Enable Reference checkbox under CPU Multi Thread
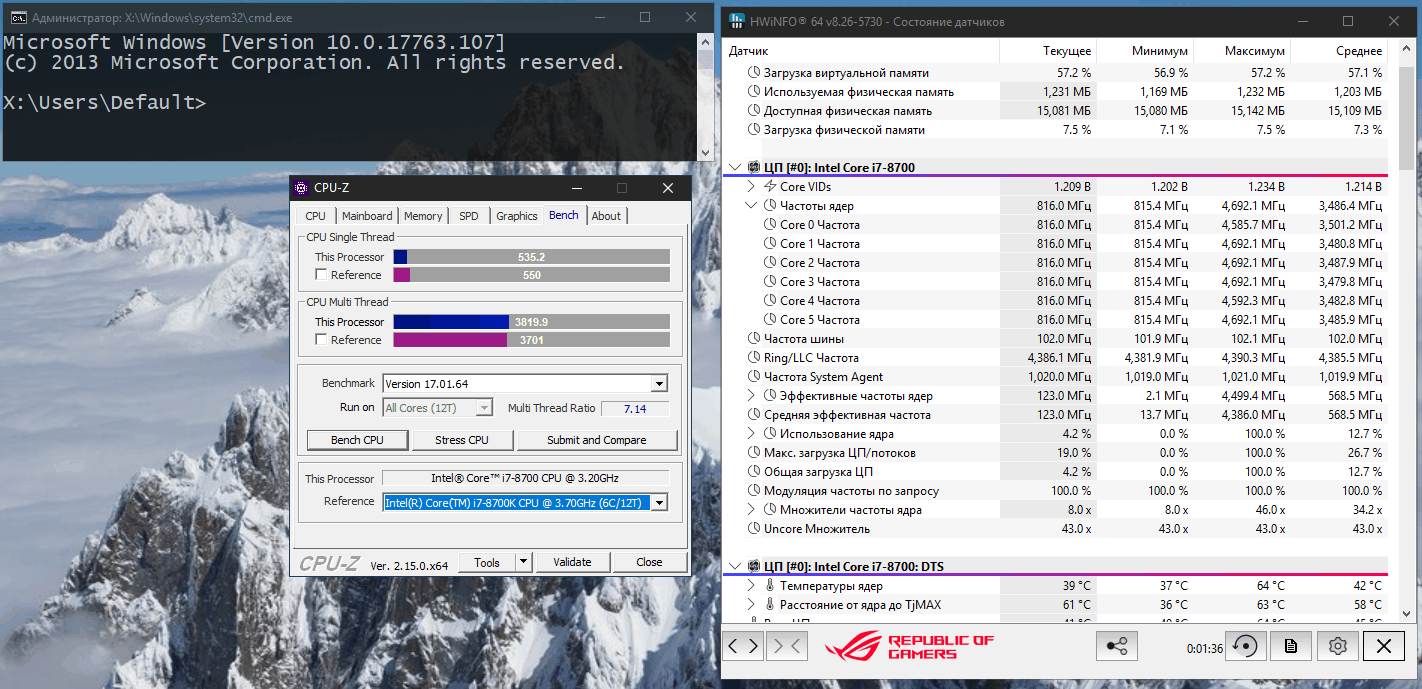The image size is (1422, 689). pos(321,339)
